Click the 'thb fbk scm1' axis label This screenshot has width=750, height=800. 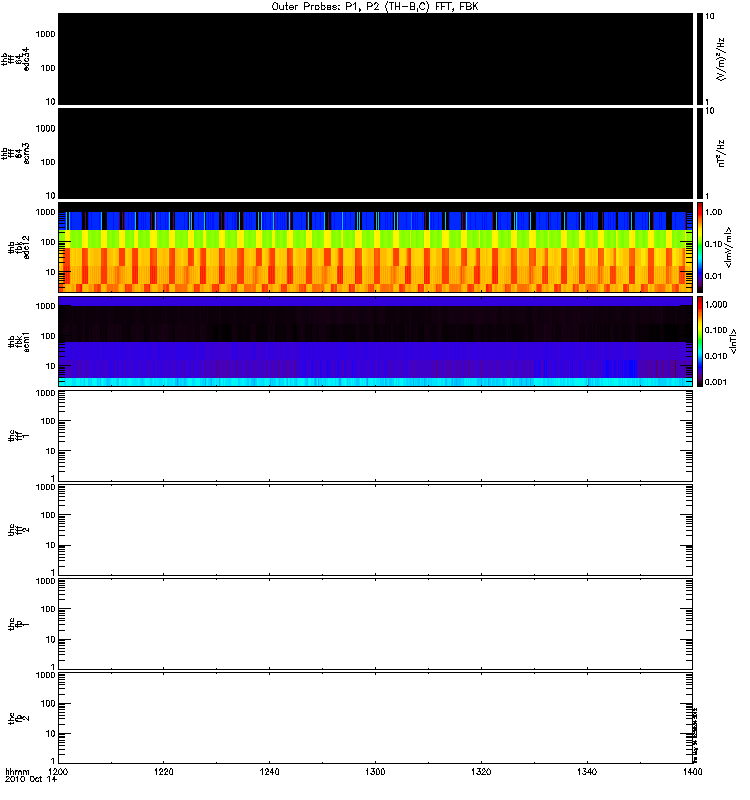19,342
